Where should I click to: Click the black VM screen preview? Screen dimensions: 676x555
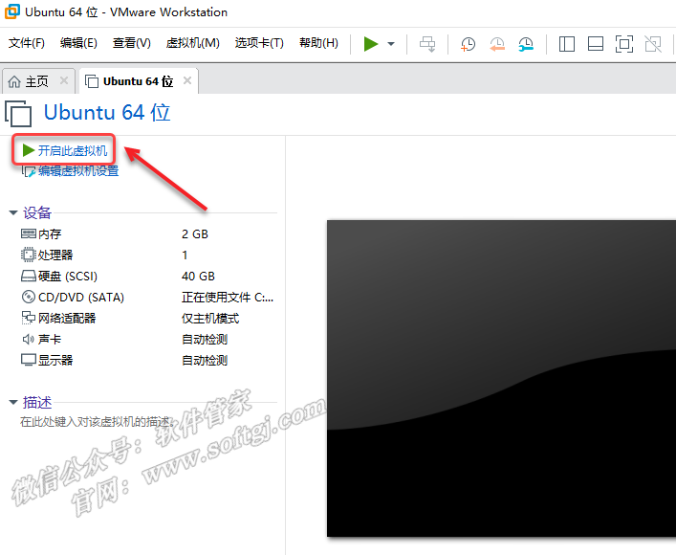[x=501, y=379]
